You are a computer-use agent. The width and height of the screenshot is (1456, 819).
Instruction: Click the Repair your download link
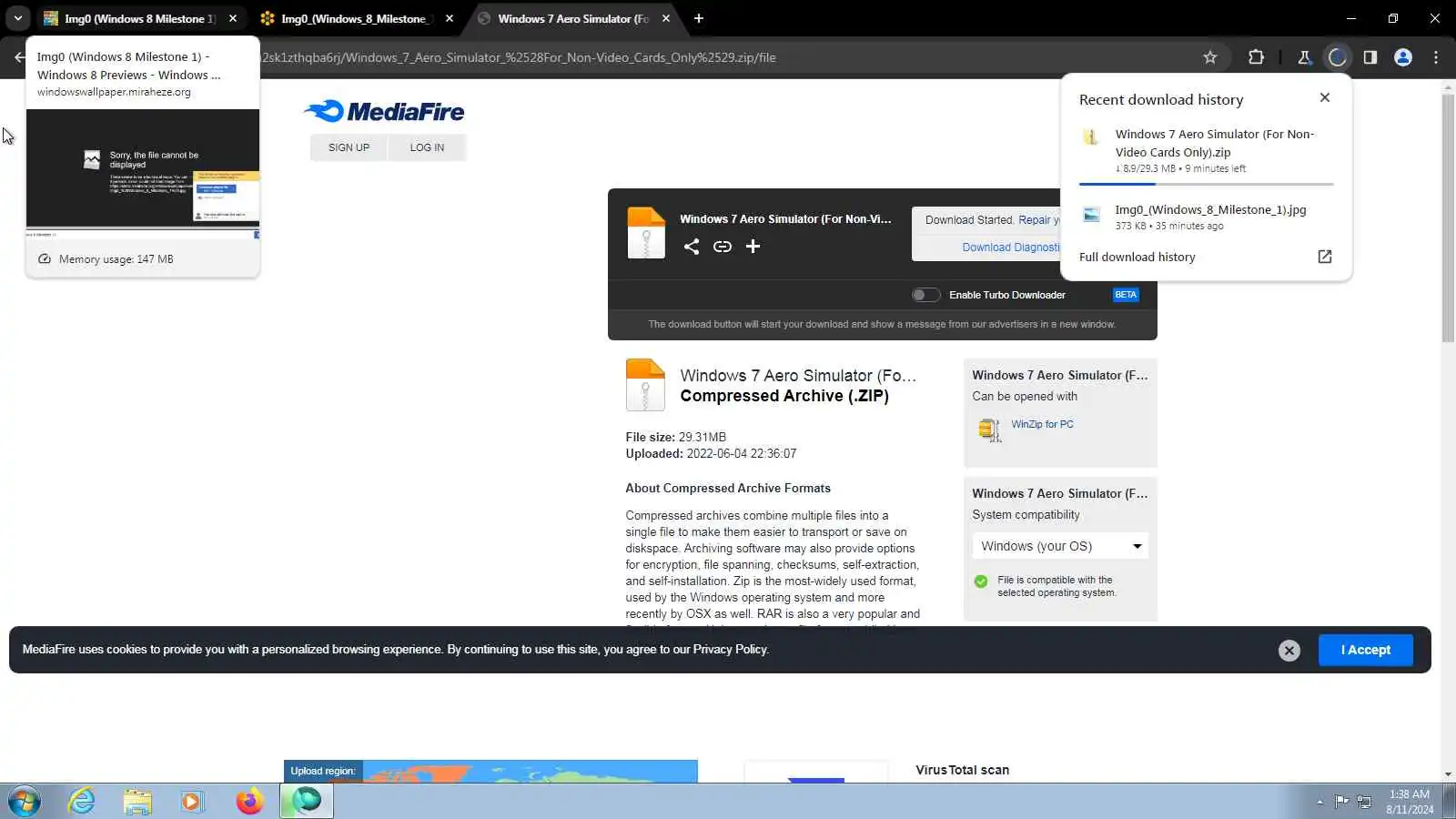point(1039,220)
